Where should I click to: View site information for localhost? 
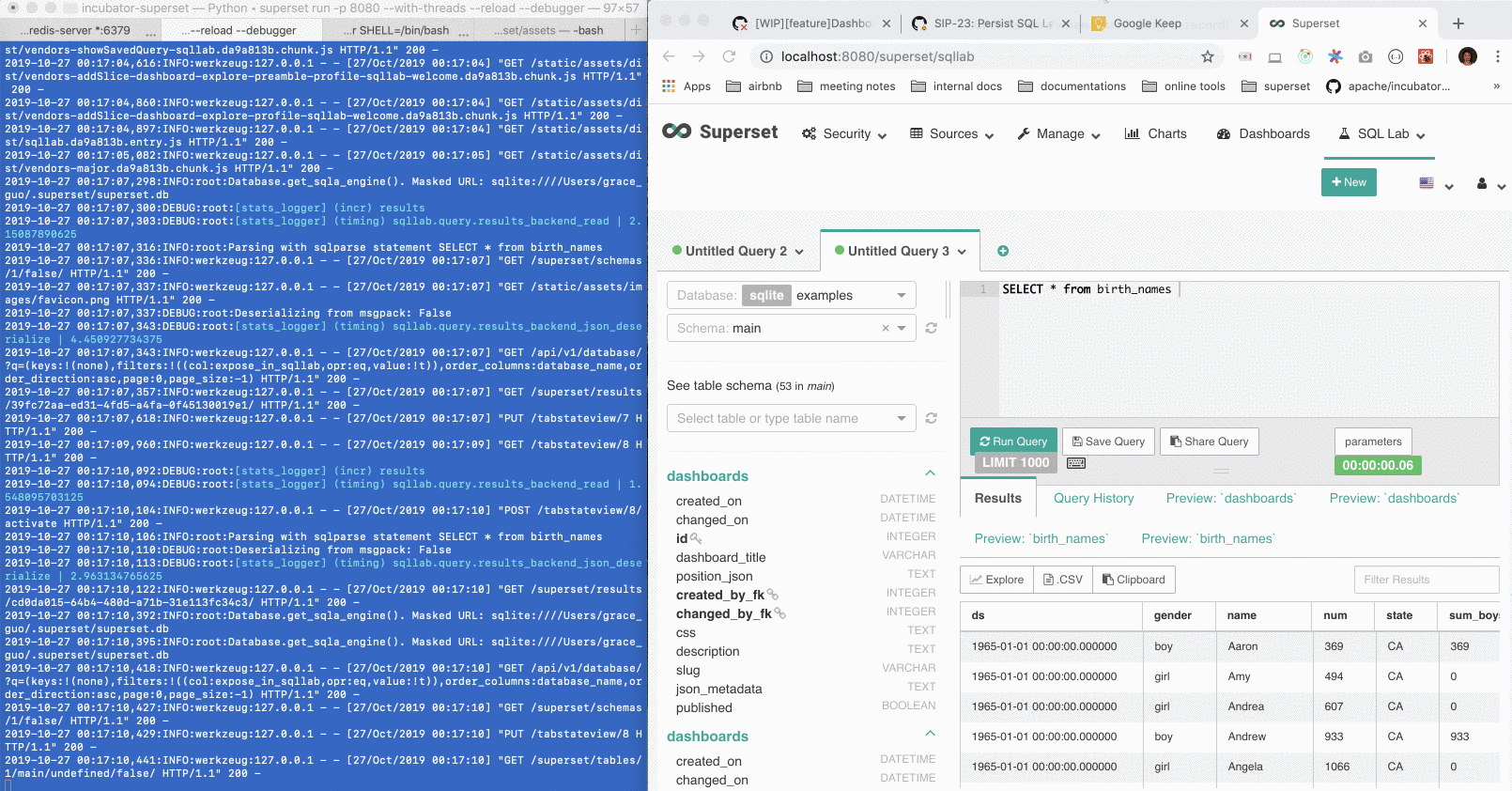[766, 56]
